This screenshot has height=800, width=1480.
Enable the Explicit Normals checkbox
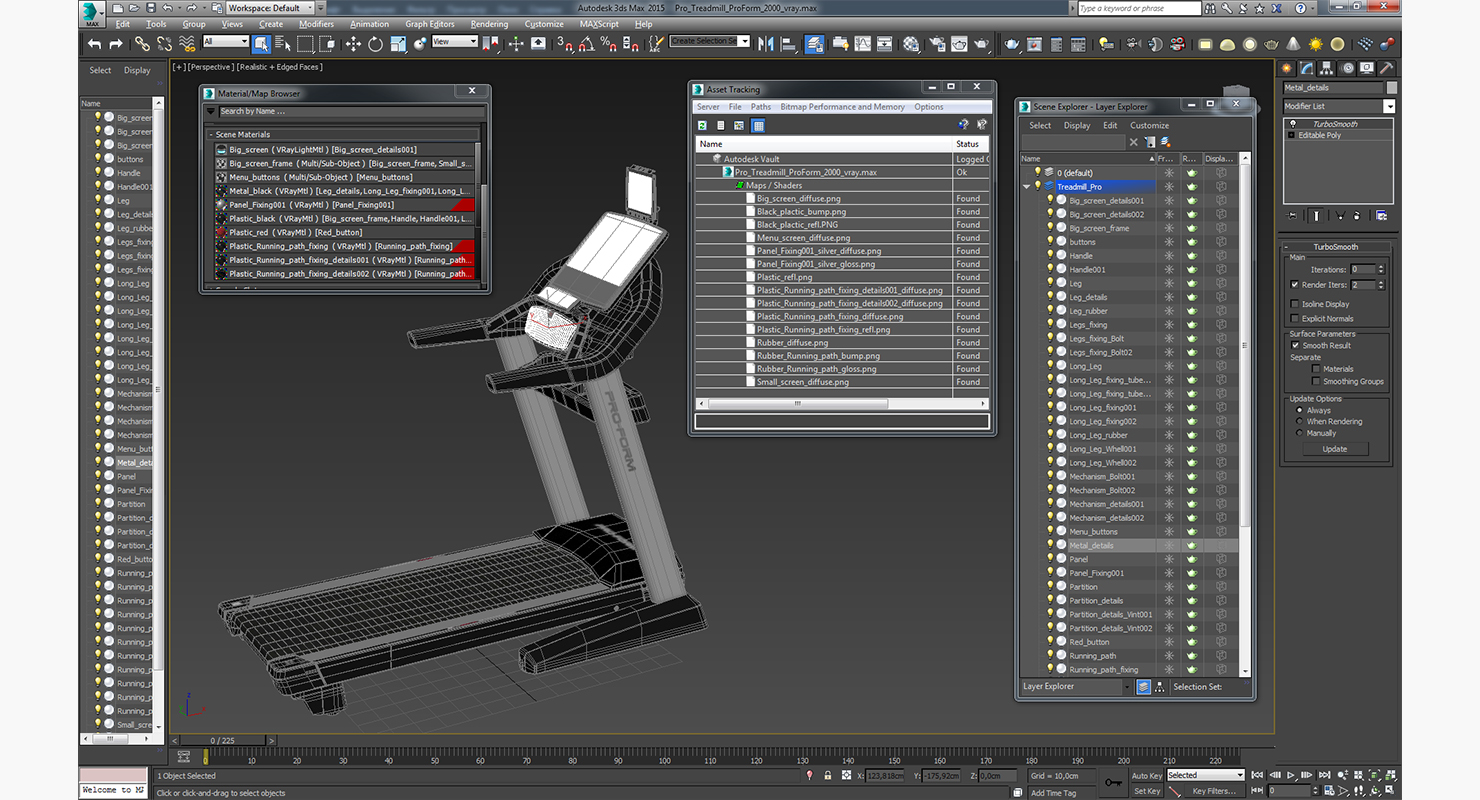(x=1294, y=318)
